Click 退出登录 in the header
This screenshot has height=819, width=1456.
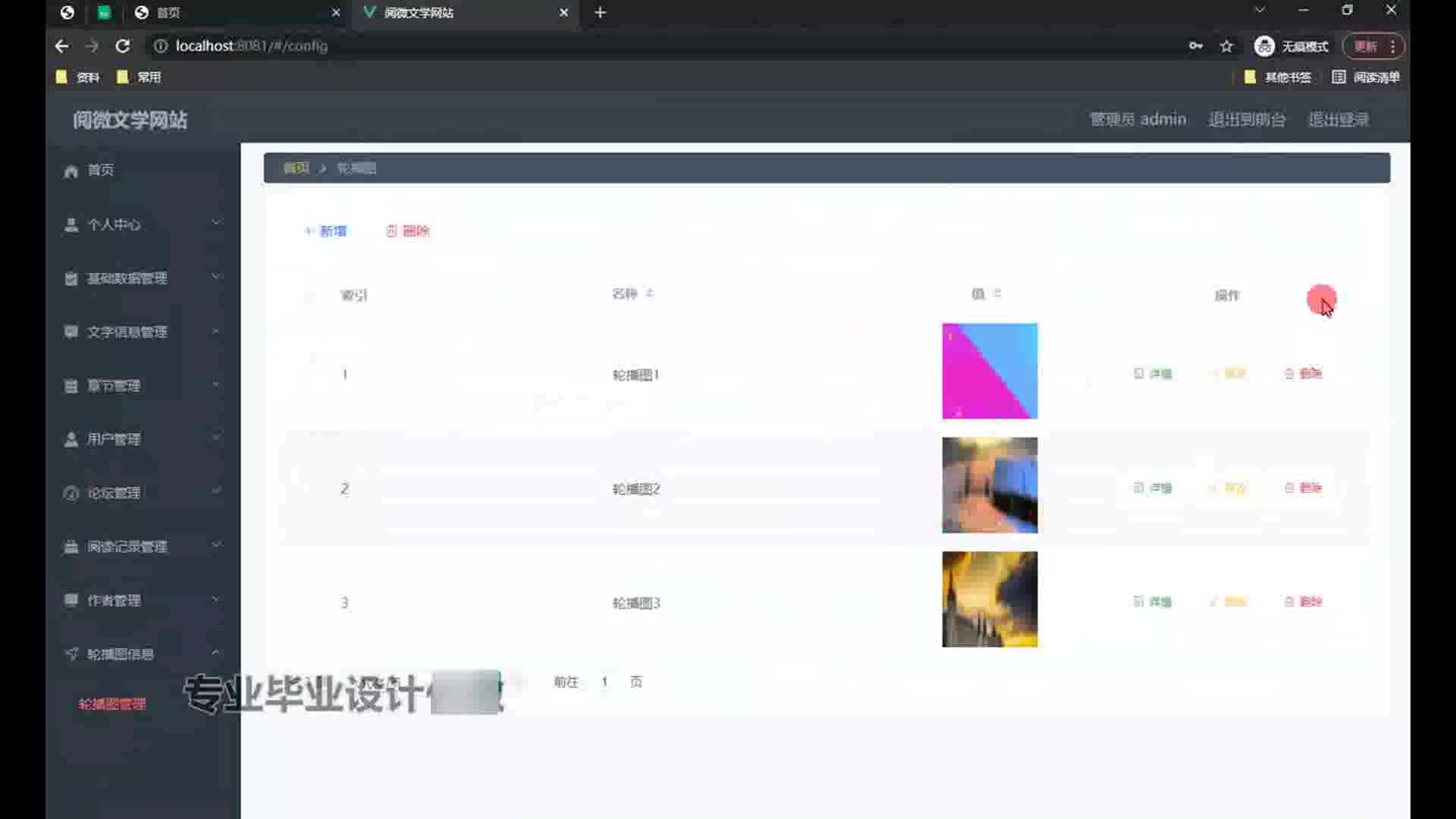click(1338, 120)
